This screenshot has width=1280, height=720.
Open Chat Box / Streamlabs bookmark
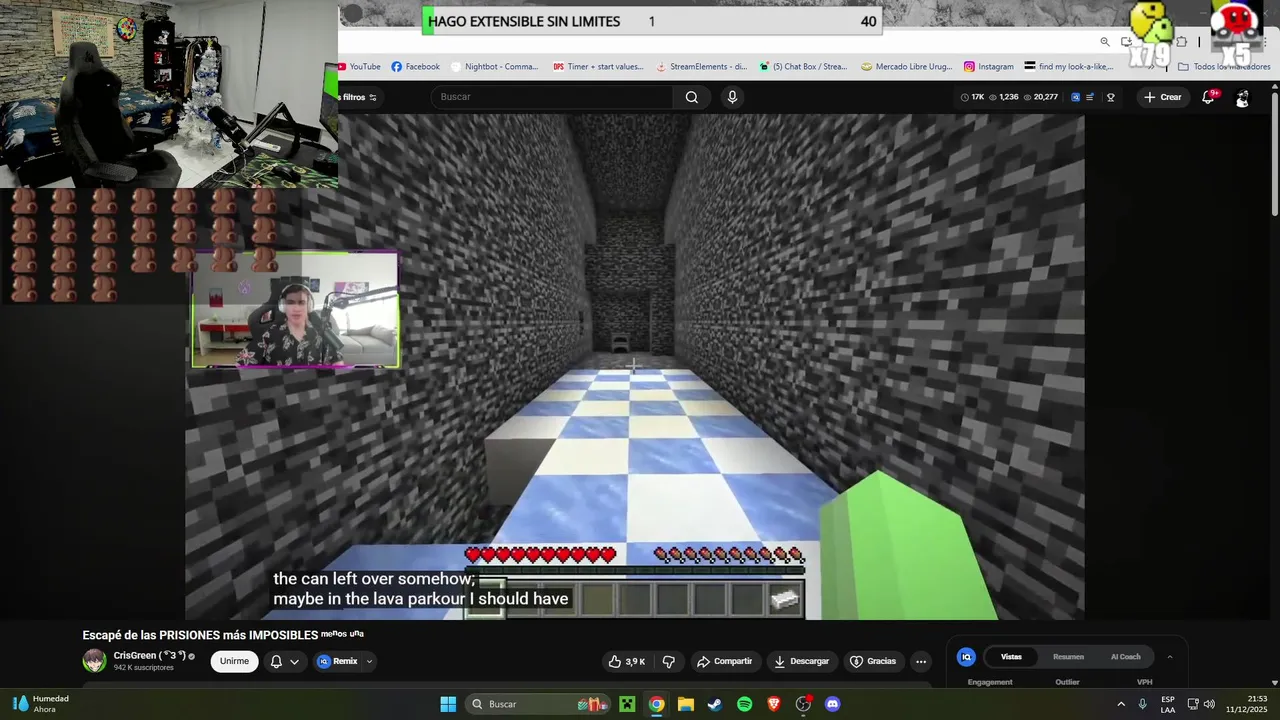click(x=803, y=67)
